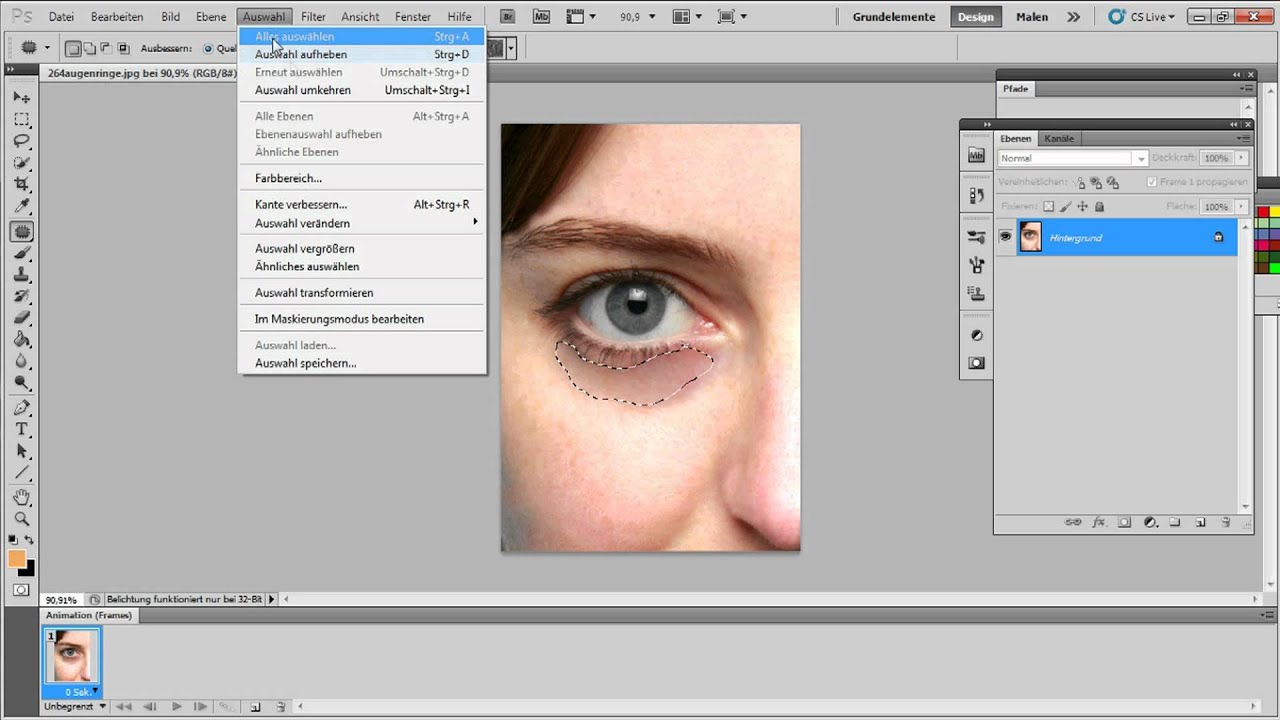Click the Malen workspace button
This screenshot has width=1280, height=720.
click(1032, 17)
